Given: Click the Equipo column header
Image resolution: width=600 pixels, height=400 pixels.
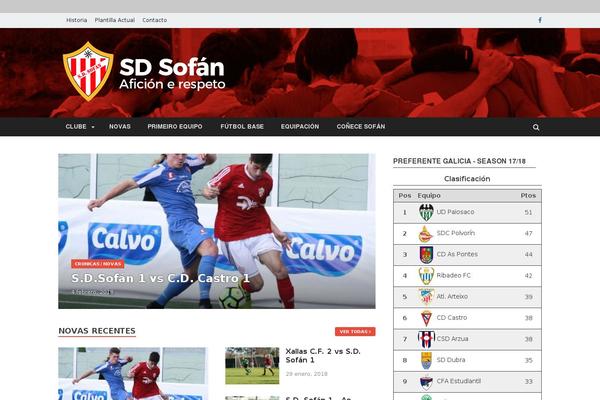Looking at the screenshot, I should click(429, 196).
